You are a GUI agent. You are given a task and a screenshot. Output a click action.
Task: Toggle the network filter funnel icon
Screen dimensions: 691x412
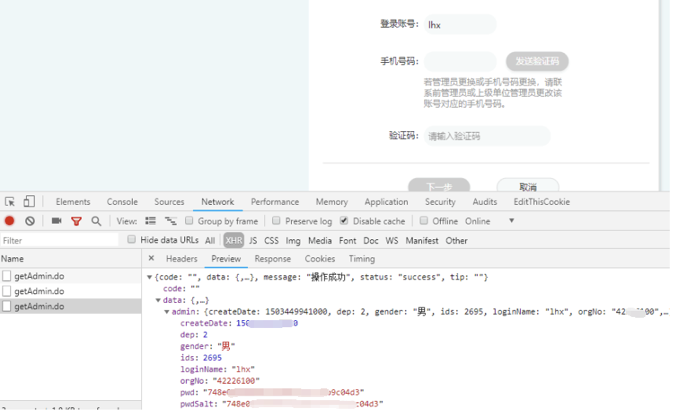click(x=76, y=221)
